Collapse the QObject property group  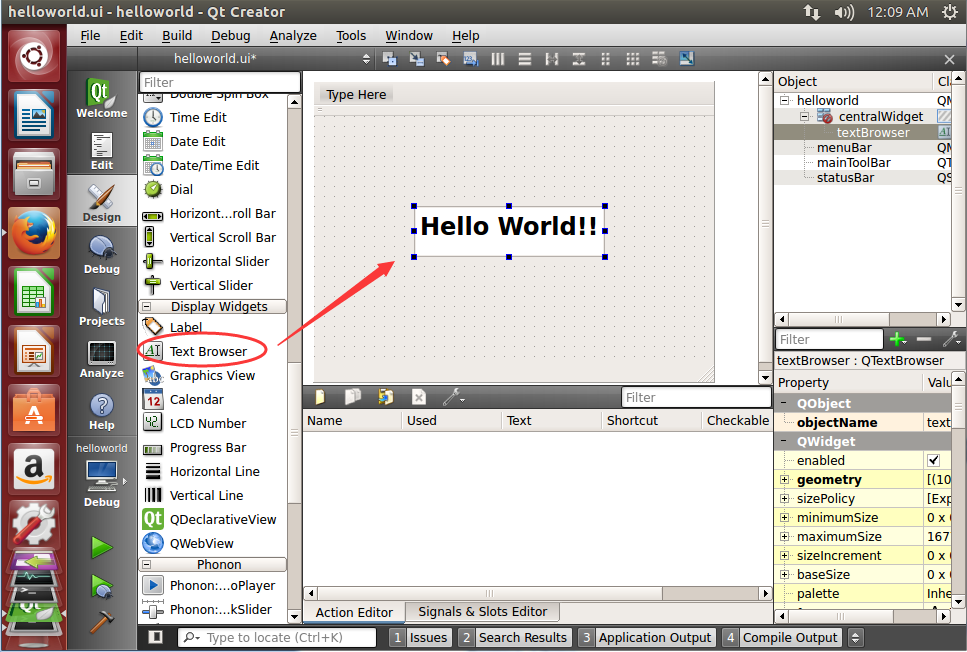(x=784, y=403)
